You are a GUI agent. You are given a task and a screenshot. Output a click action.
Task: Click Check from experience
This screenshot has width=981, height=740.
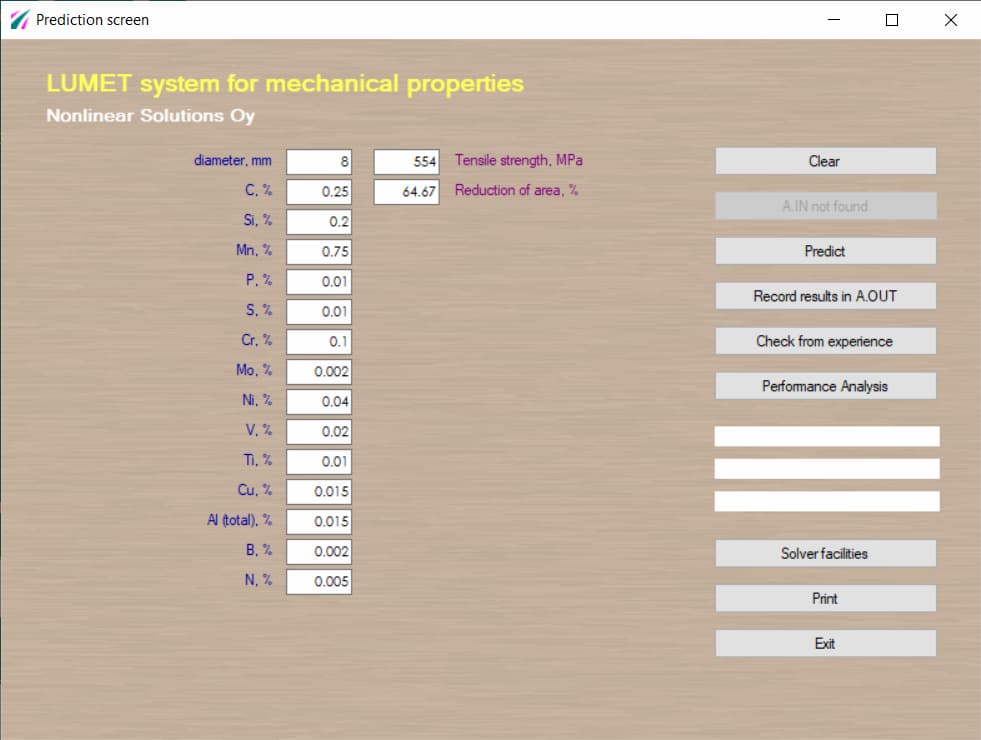click(x=825, y=341)
